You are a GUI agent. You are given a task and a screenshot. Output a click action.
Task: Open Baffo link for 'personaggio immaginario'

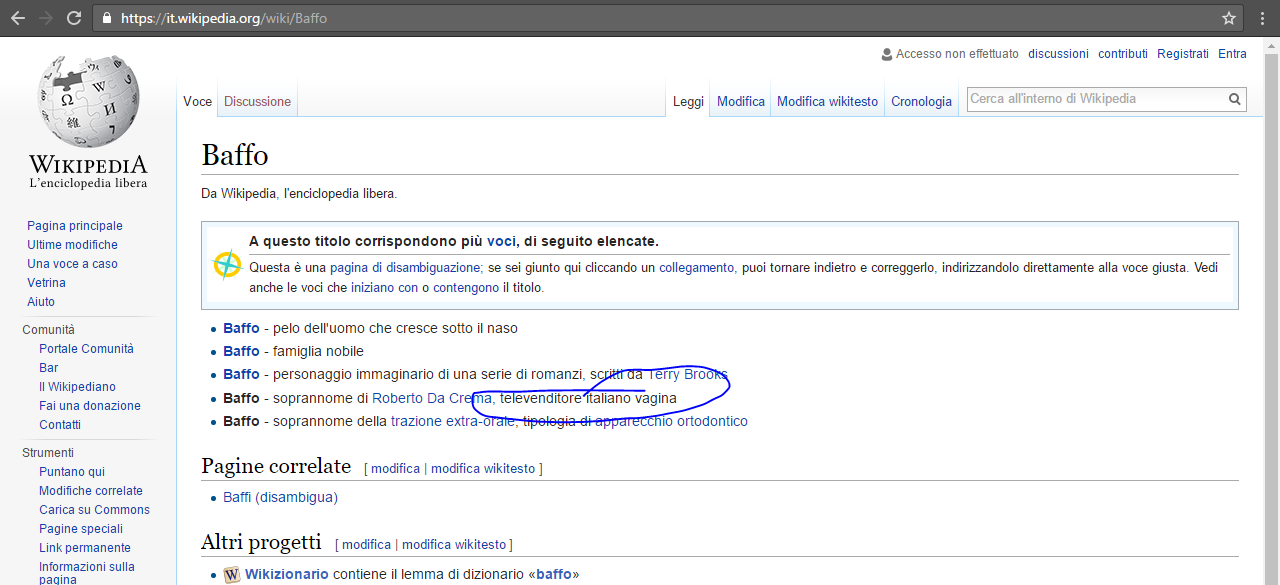point(241,374)
